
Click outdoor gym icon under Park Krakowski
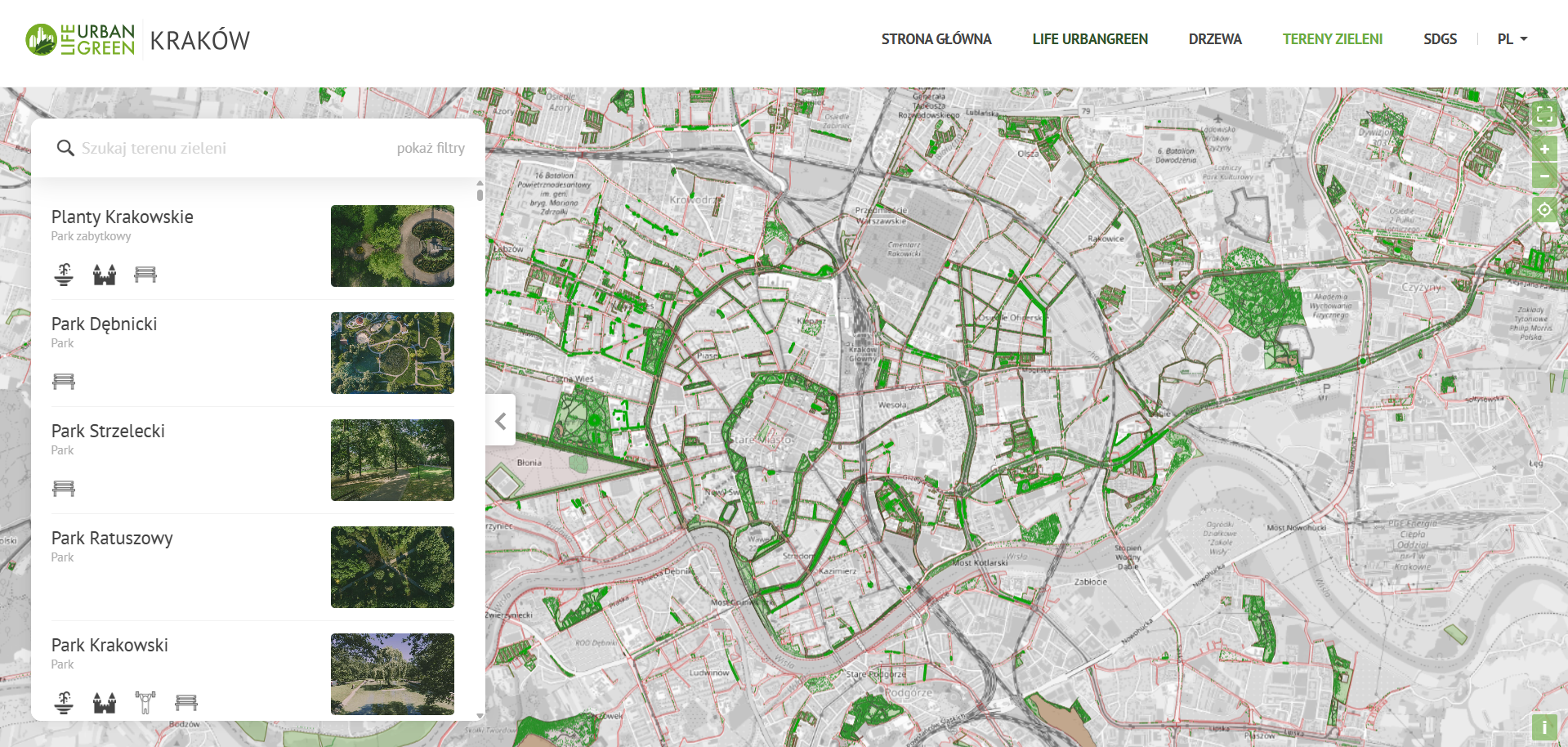[x=145, y=702]
